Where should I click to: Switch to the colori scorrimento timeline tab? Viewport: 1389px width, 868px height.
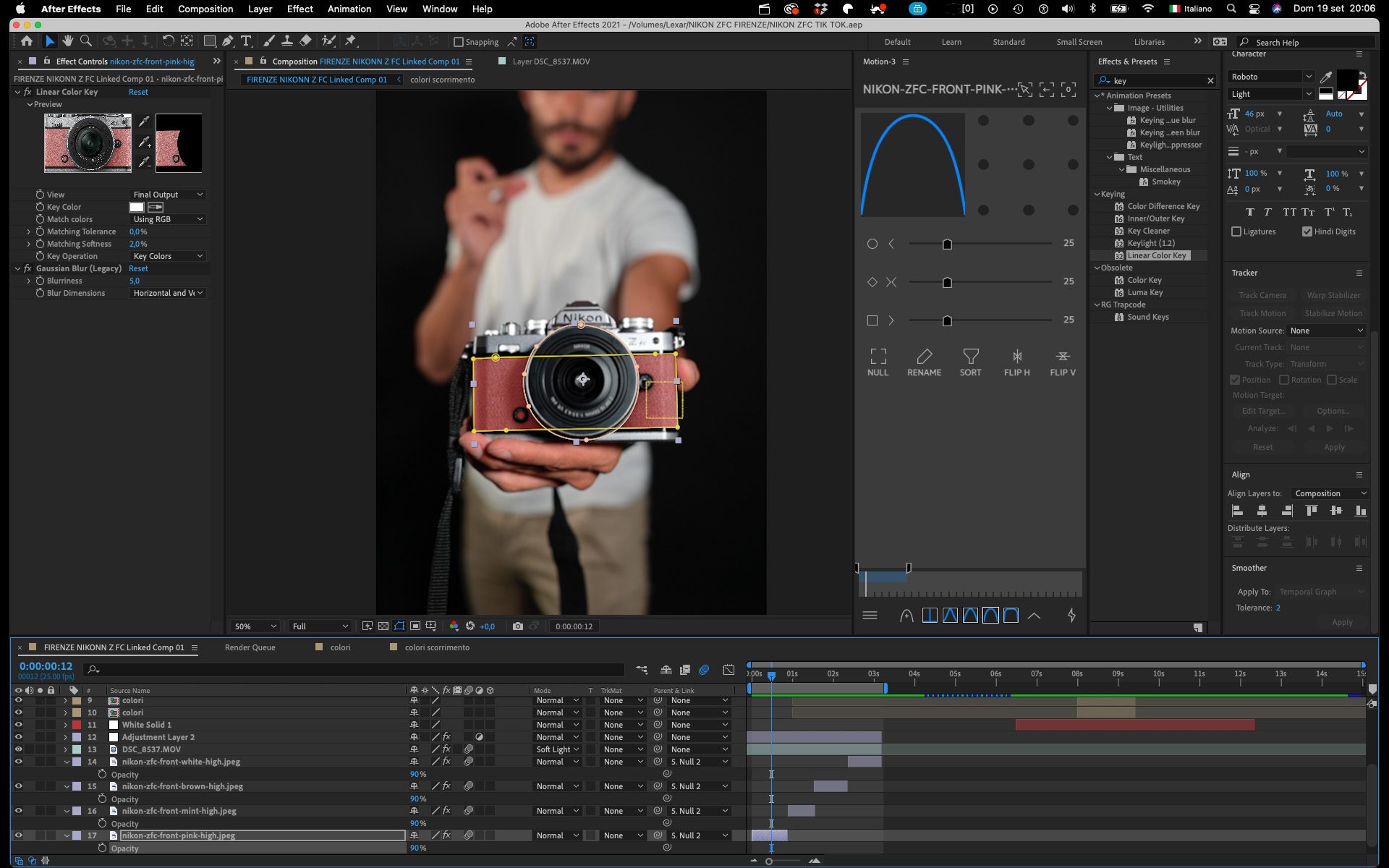(x=437, y=647)
